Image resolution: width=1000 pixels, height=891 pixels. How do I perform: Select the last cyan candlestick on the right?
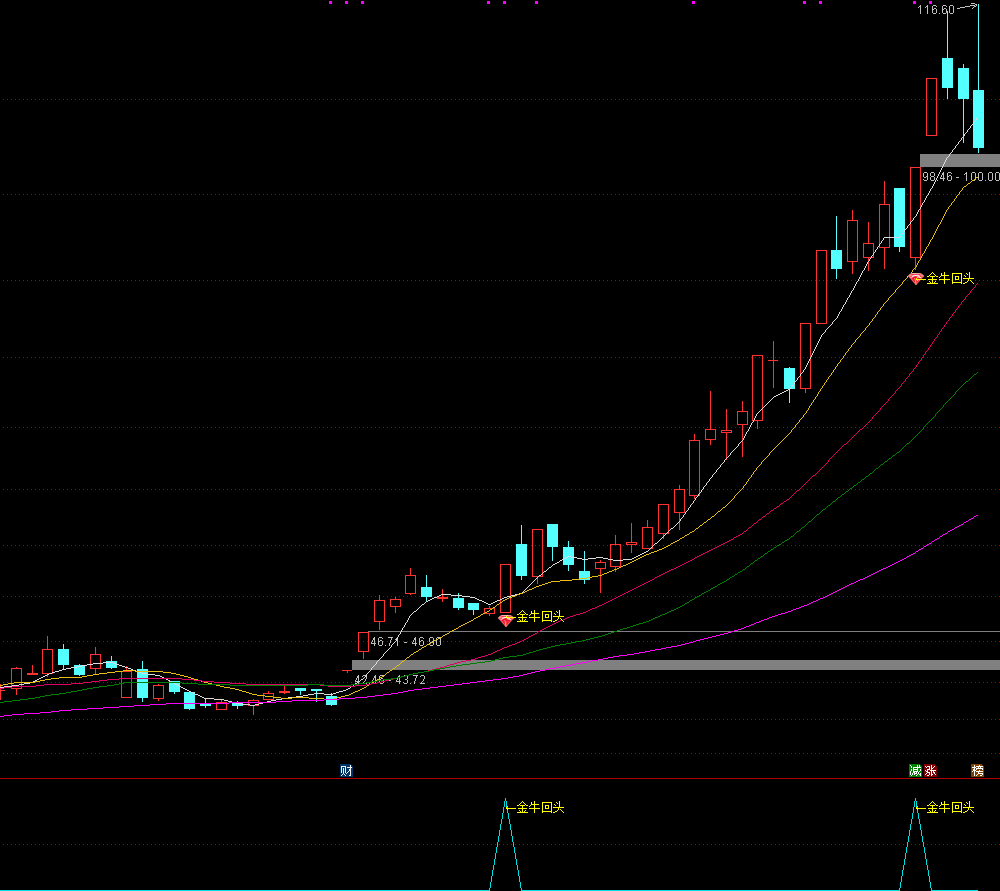(979, 120)
